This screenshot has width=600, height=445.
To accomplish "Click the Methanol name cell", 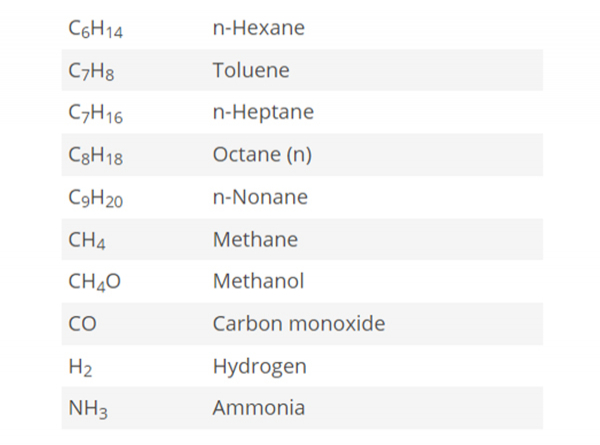I will click(x=258, y=282).
